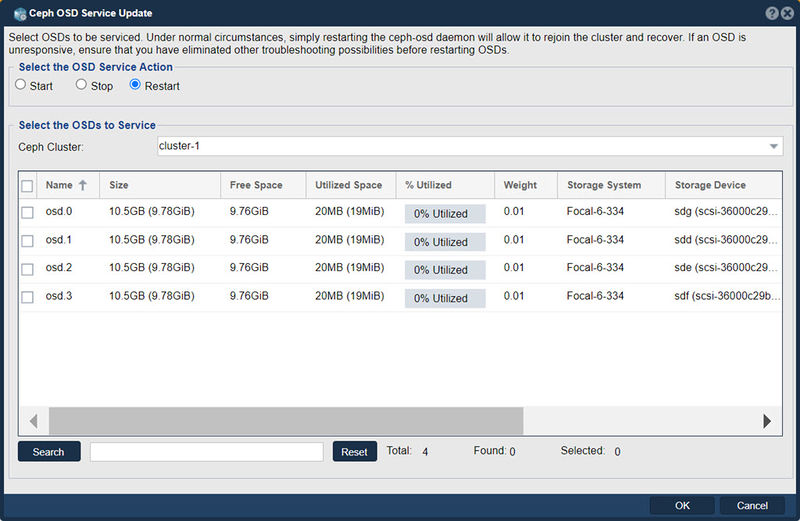
Task: Click the Found count label
Action: 490,451
